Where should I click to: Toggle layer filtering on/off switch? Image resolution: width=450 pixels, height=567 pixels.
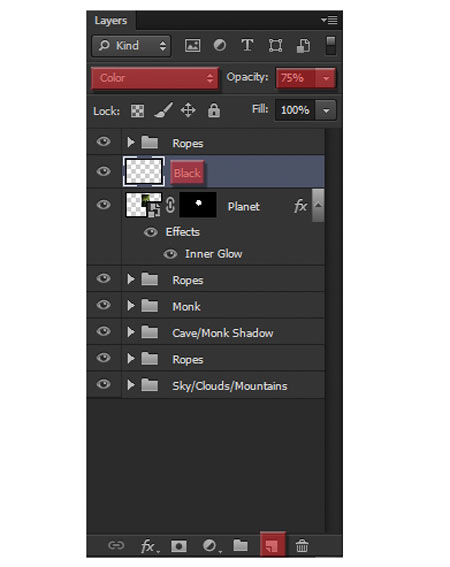pyautogui.click(x=331, y=46)
